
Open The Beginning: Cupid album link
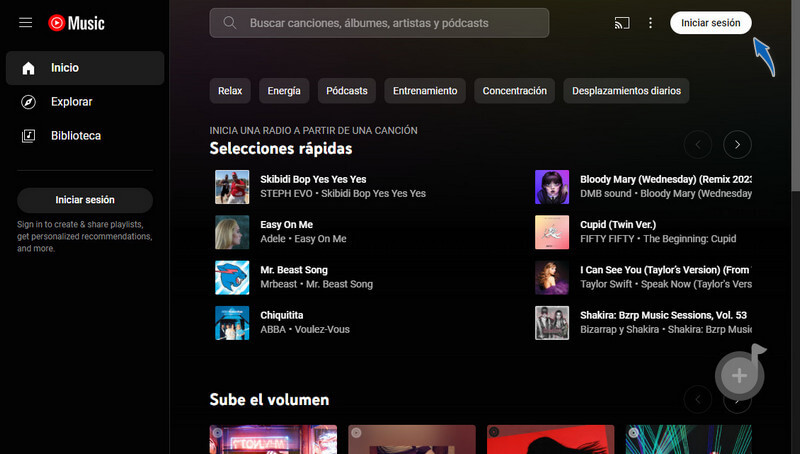690,239
